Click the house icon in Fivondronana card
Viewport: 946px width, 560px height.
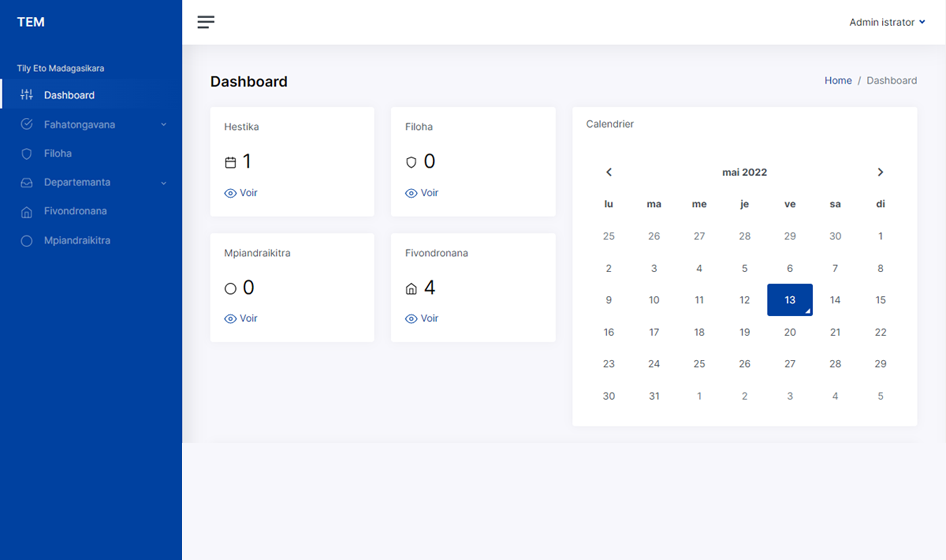pyautogui.click(x=411, y=289)
